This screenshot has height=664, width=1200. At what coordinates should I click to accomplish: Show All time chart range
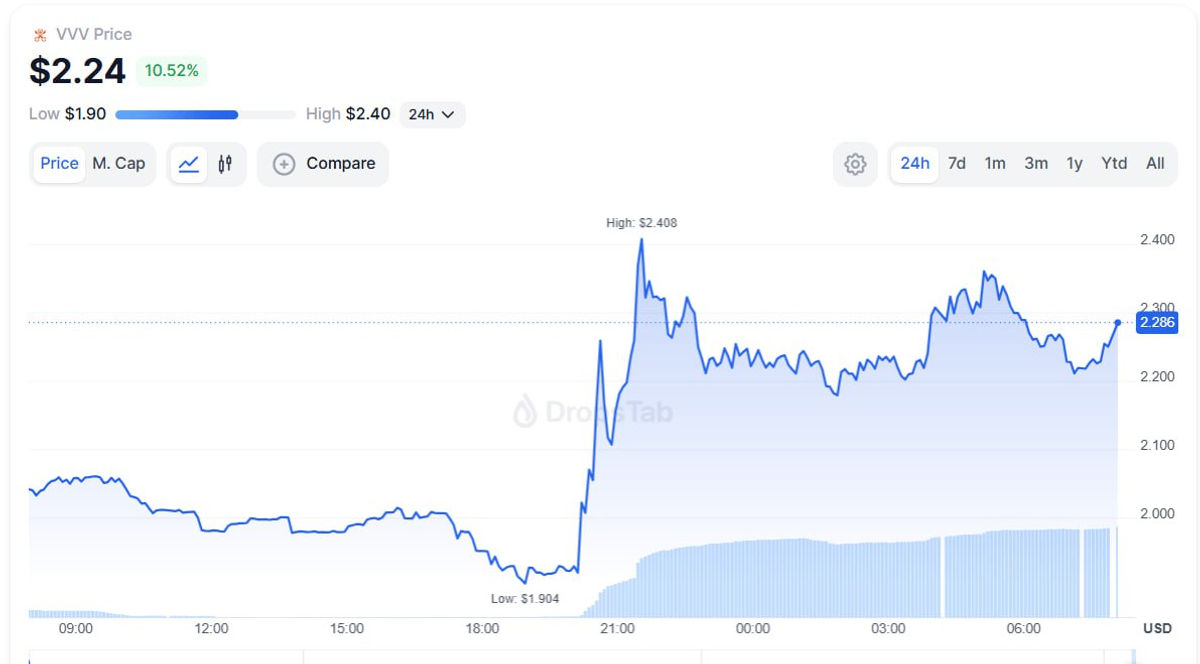pos(1155,164)
